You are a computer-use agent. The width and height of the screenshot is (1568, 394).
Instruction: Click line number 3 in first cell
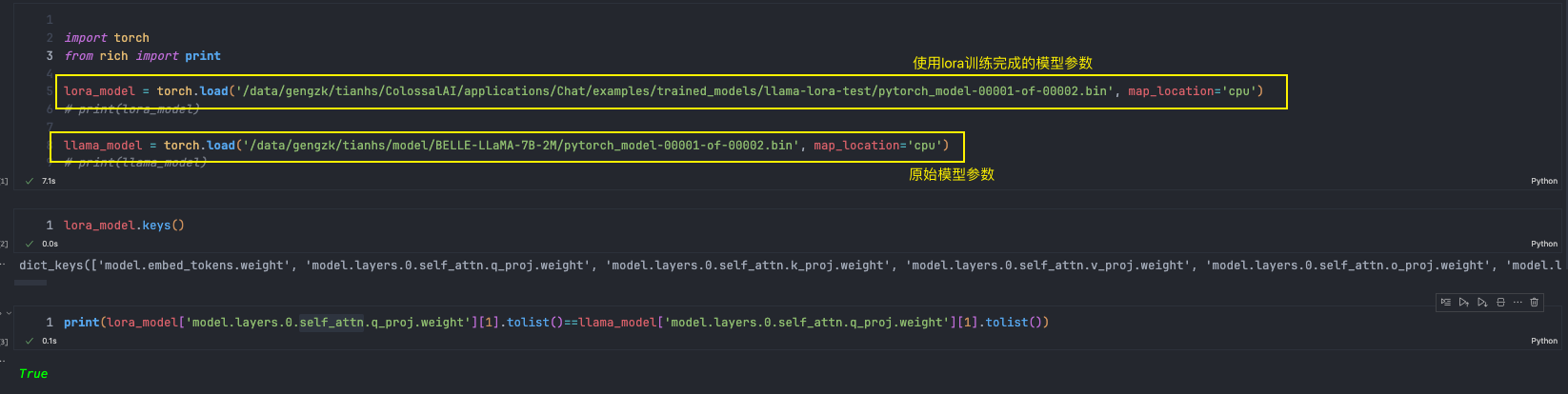pos(50,56)
